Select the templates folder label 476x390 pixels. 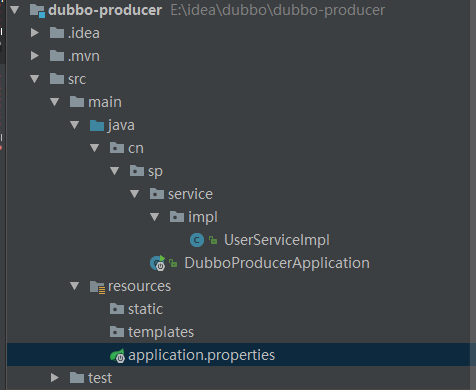coord(161,332)
